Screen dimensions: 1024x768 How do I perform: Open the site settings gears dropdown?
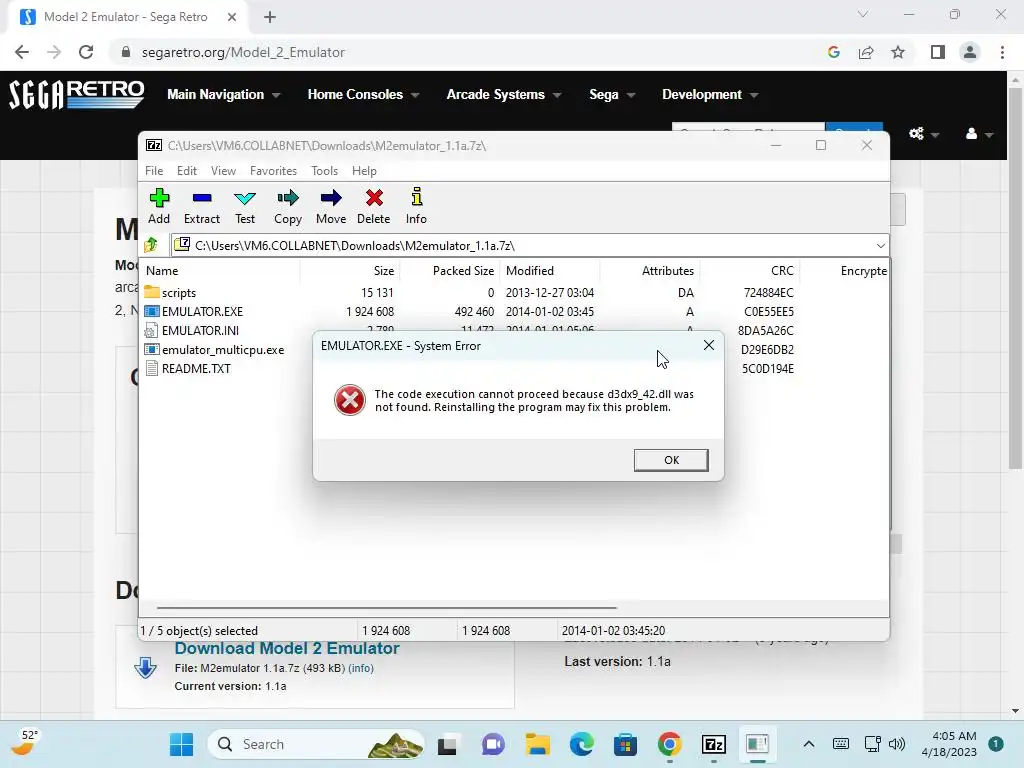click(x=923, y=134)
